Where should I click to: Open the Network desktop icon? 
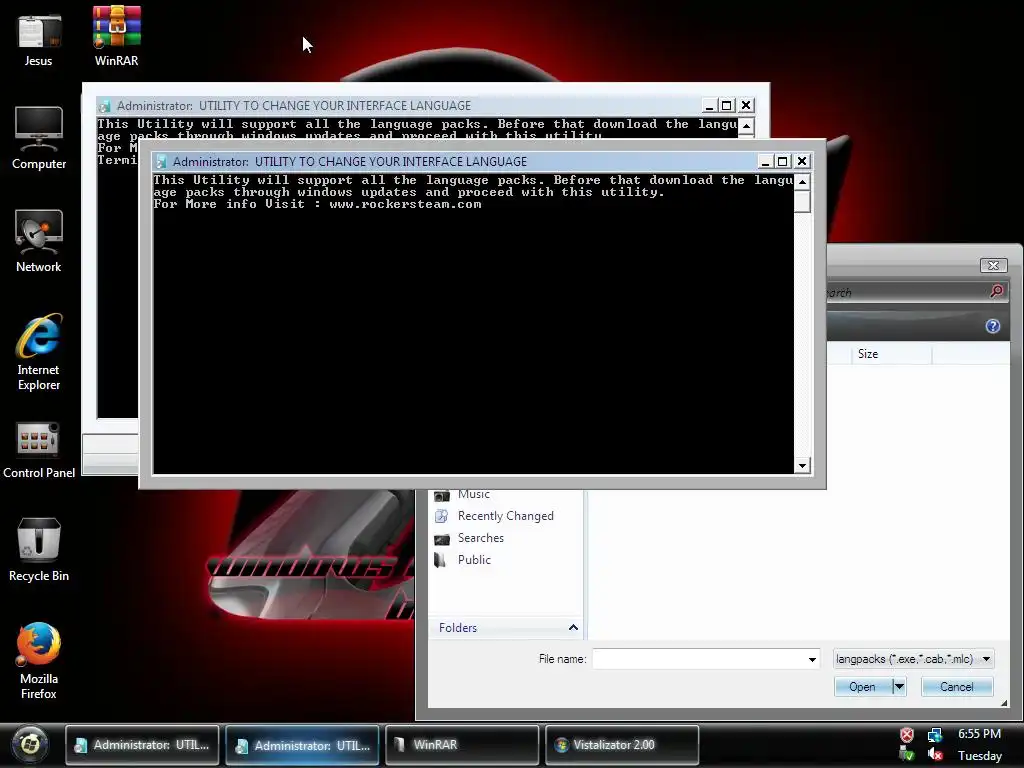tap(39, 241)
